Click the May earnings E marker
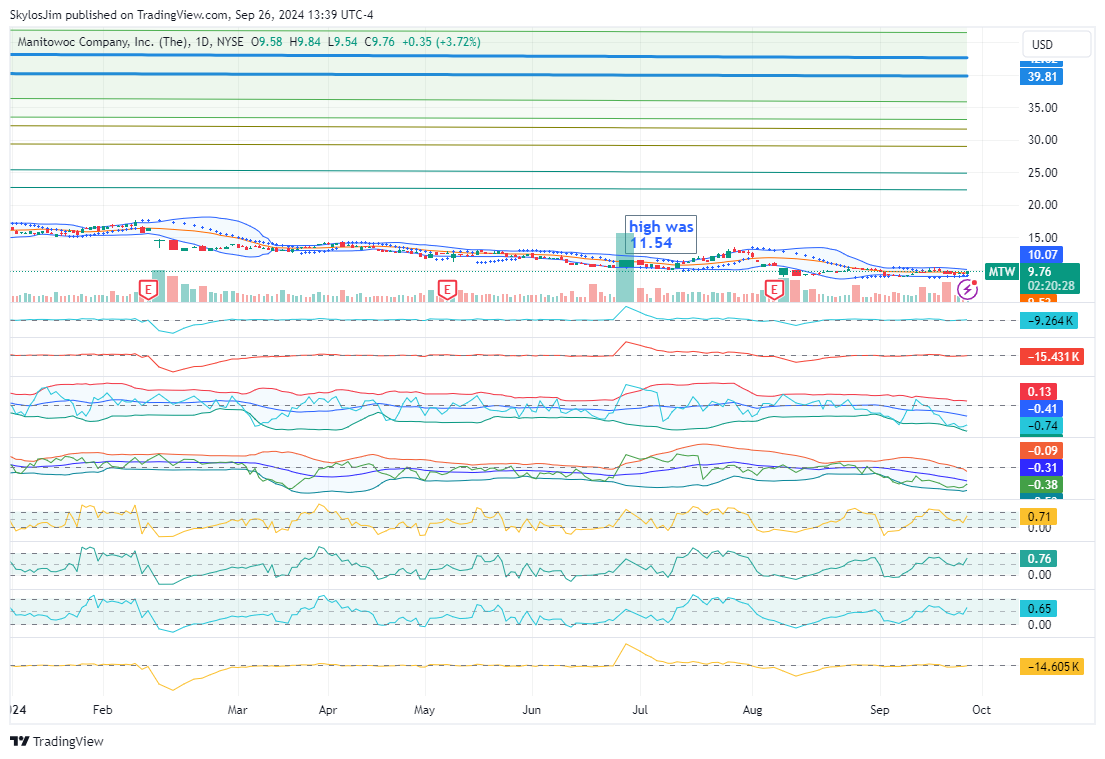Screen dimensions: 1105x759 [447, 290]
